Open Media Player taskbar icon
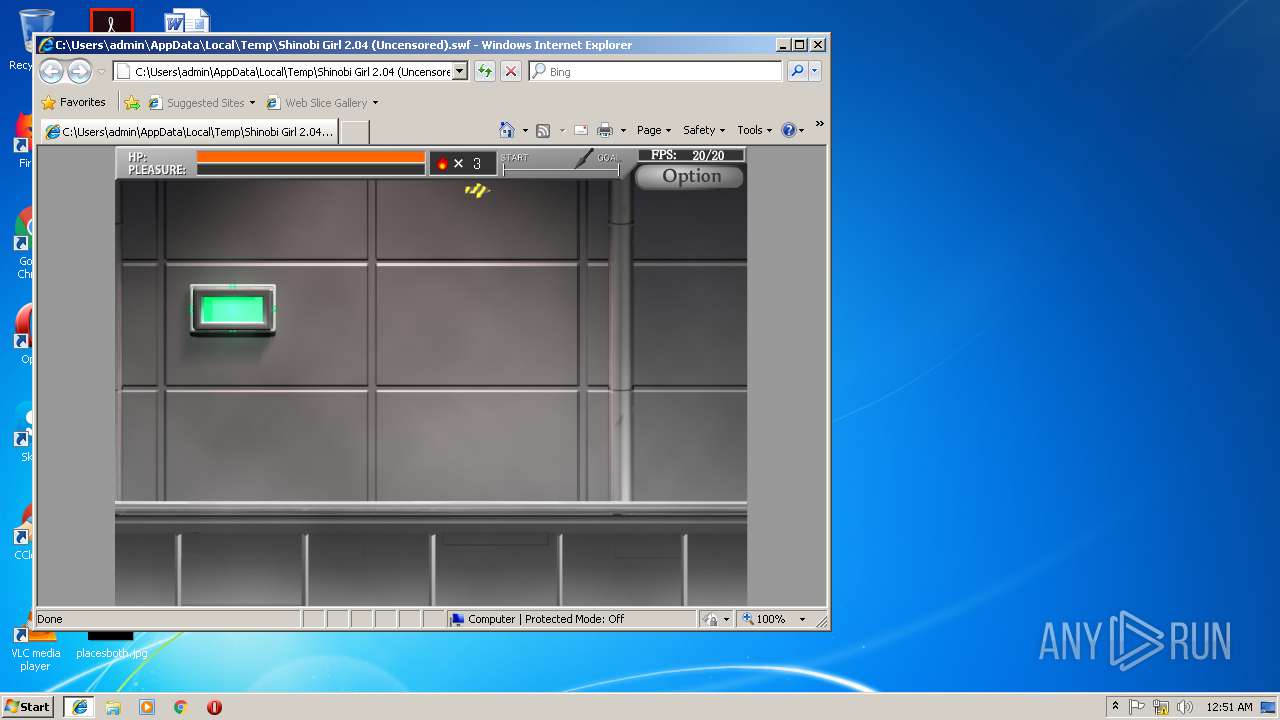The height and width of the screenshot is (720, 1280). (x=147, y=706)
